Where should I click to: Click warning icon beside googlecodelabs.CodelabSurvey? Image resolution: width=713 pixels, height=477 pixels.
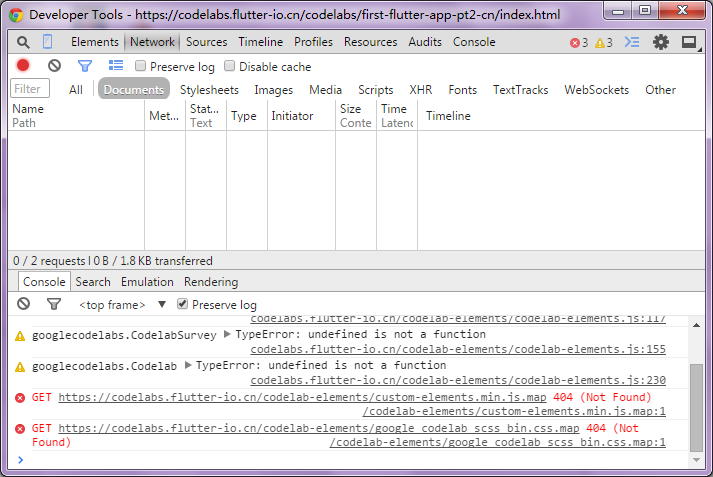20,336
